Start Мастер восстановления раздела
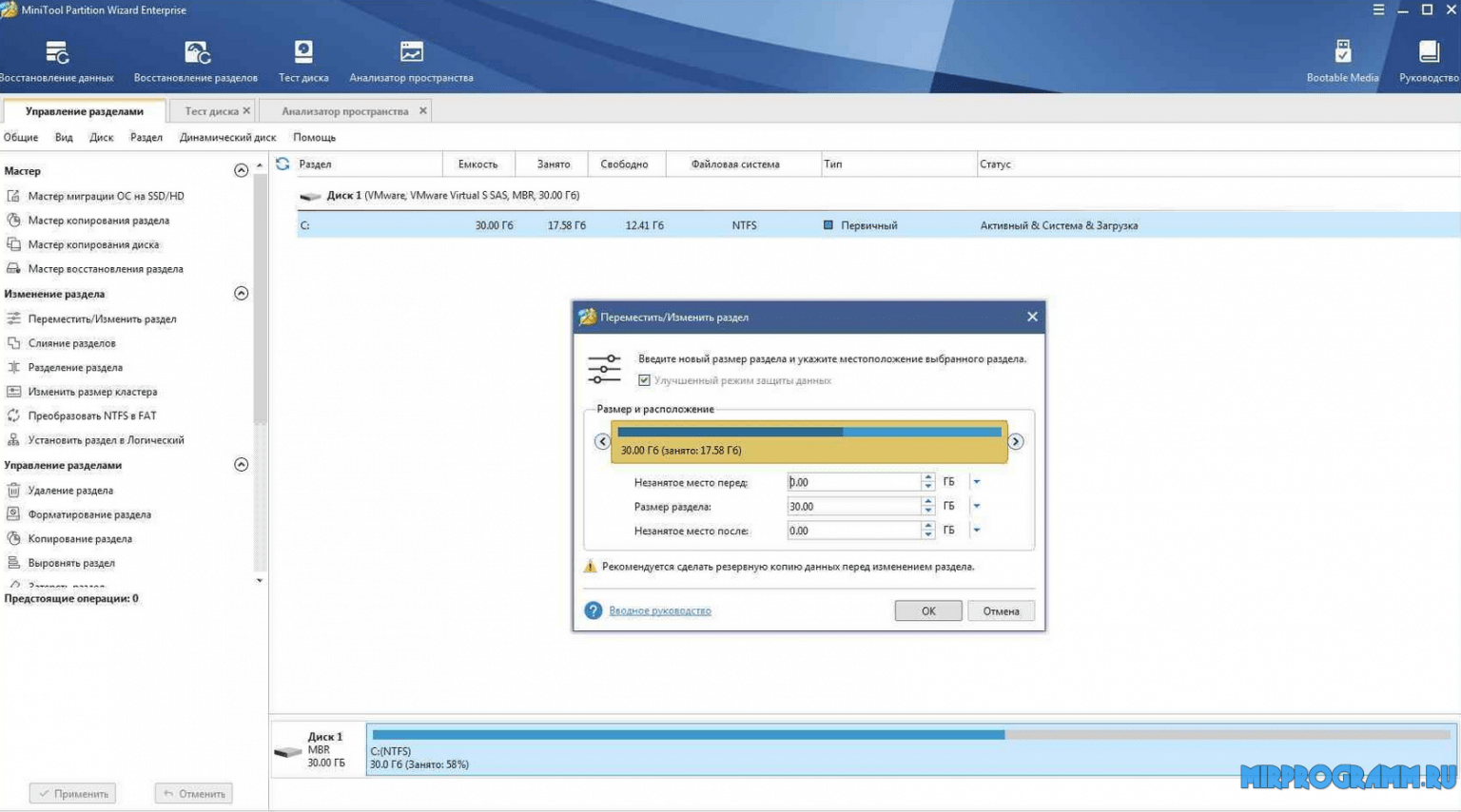This screenshot has height=812, width=1461. coord(105,269)
